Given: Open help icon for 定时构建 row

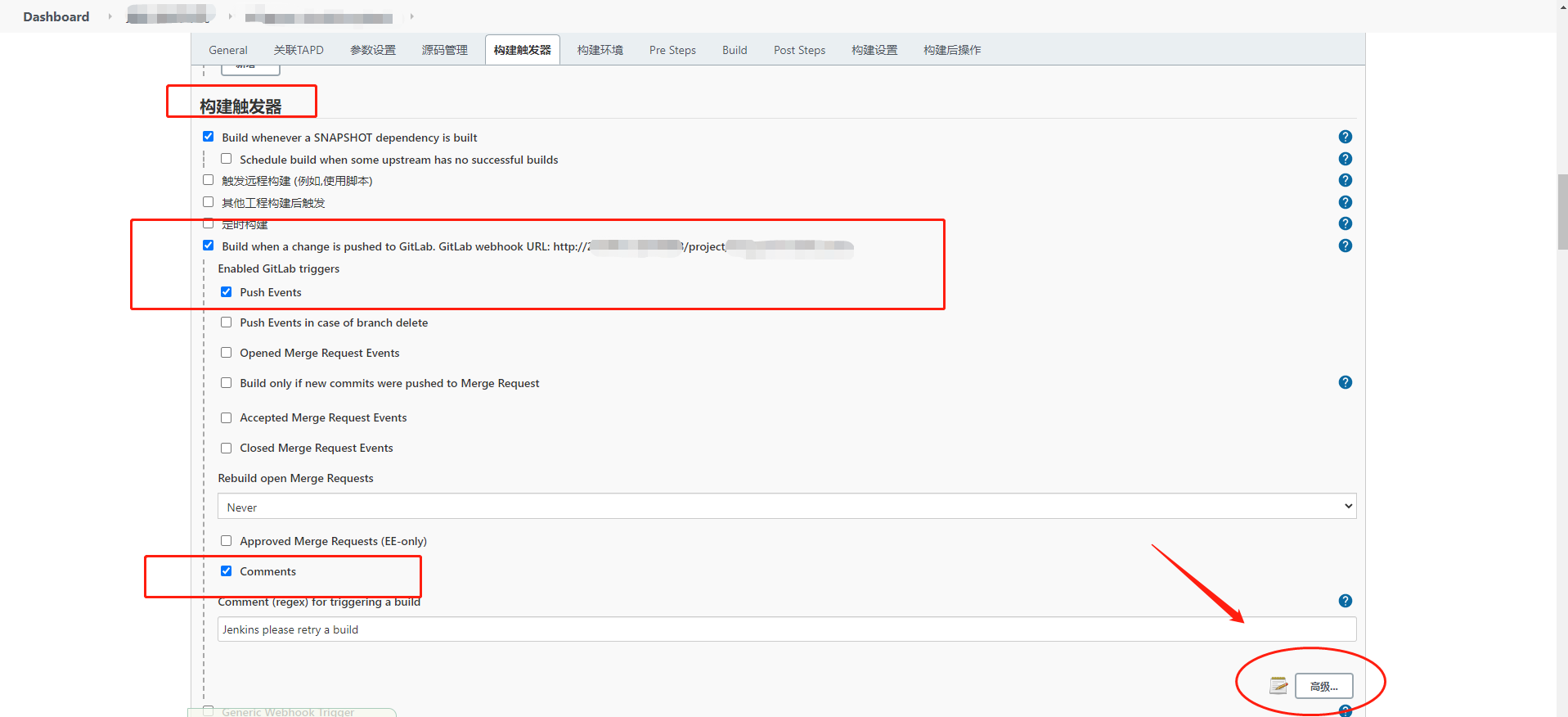Looking at the screenshot, I should pyautogui.click(x=1345, y=223).
